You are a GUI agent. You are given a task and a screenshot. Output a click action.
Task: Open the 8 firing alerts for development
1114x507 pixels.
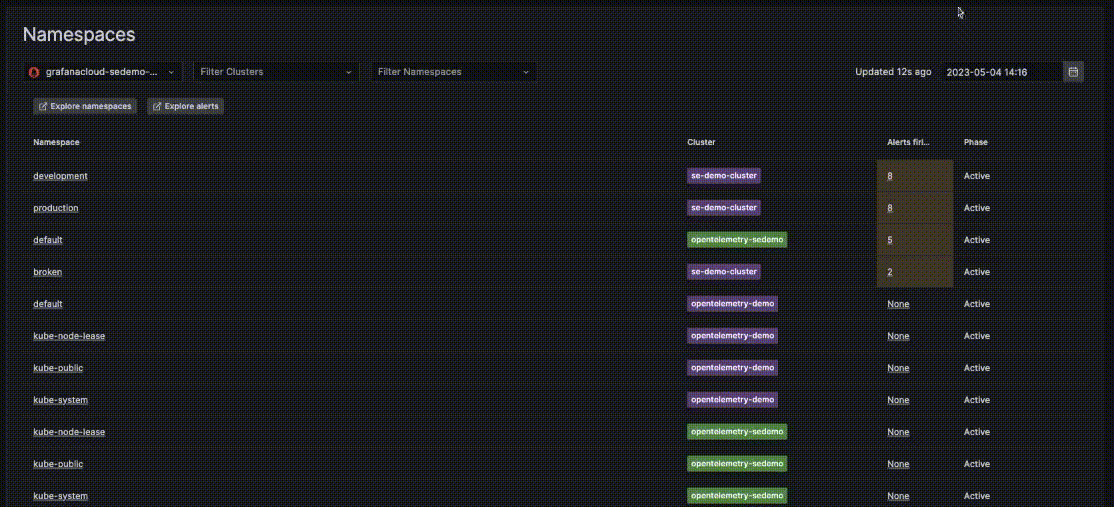pos(889,176)
